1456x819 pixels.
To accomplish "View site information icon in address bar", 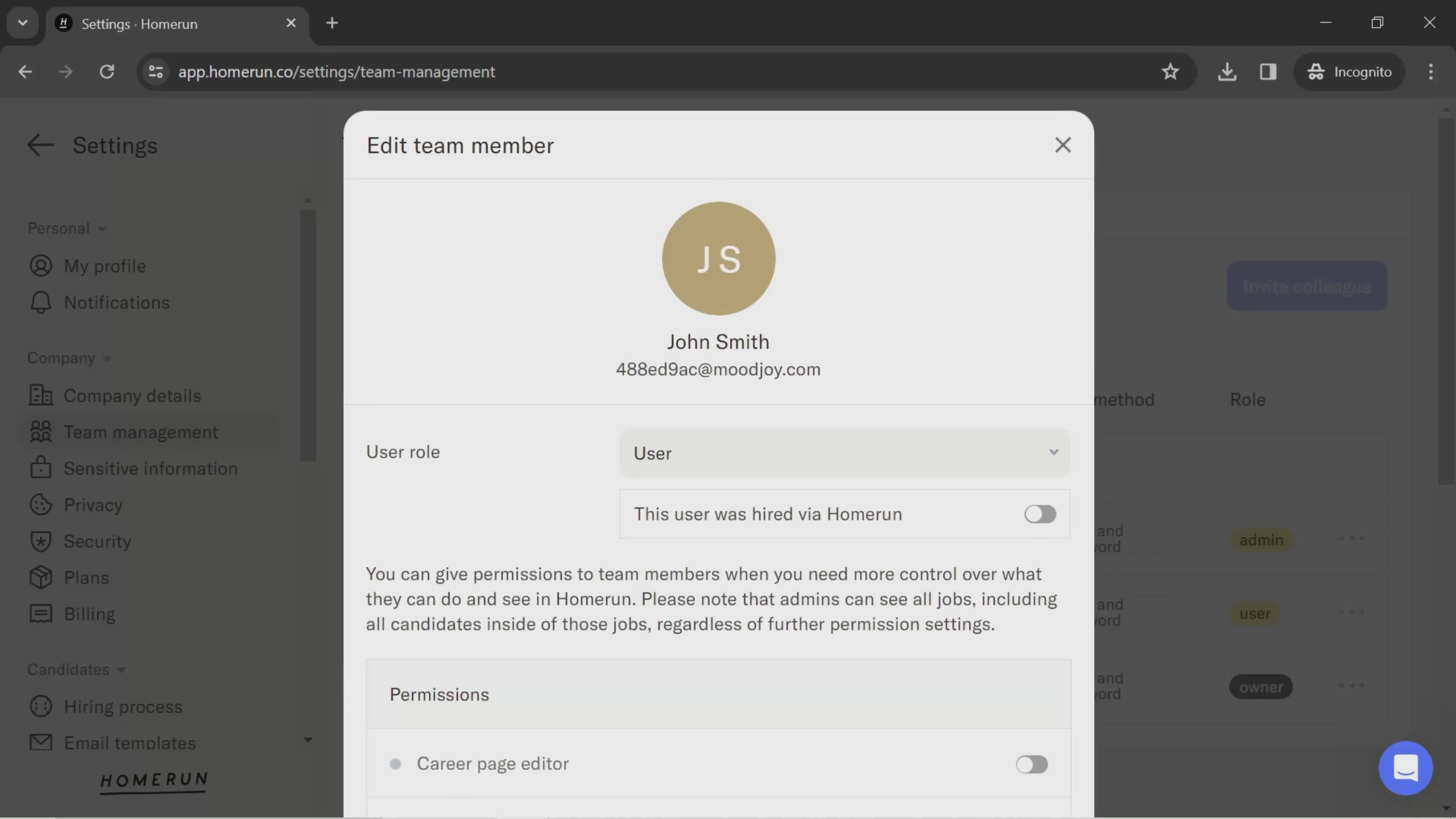I will [x=156, y=72].
